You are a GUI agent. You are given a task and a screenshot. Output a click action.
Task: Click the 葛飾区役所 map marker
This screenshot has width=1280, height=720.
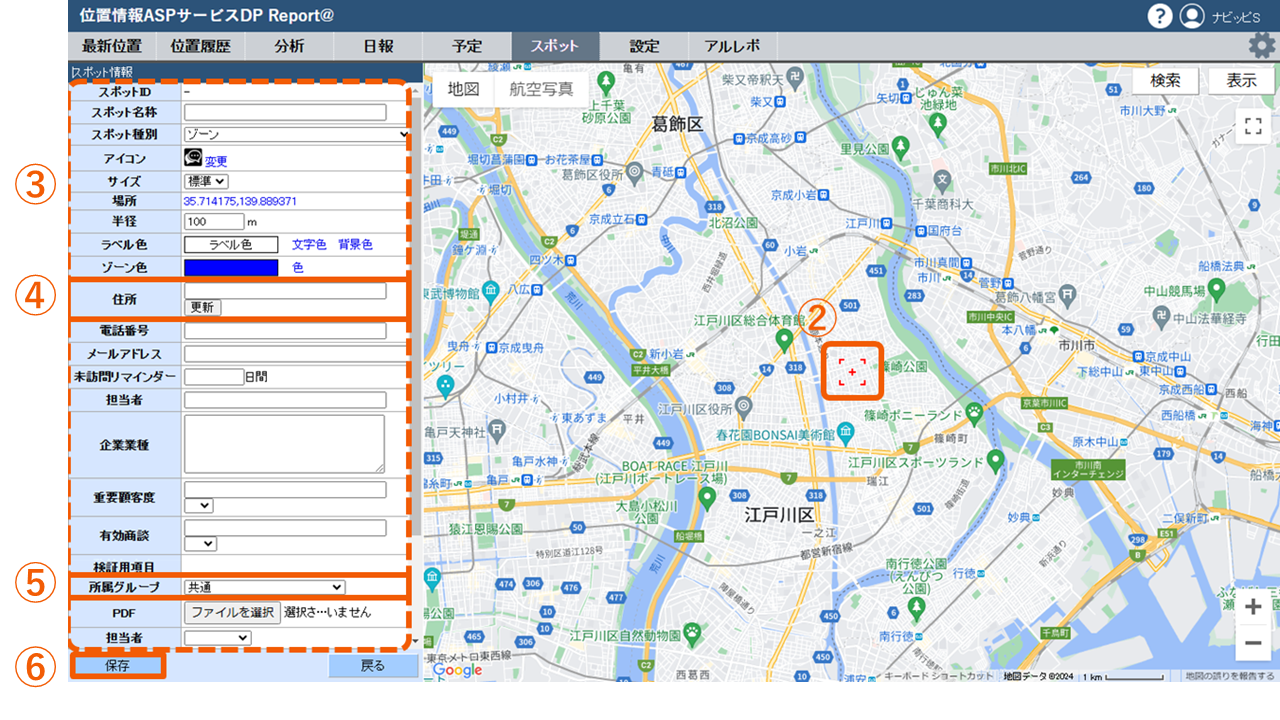pos(636,173)
